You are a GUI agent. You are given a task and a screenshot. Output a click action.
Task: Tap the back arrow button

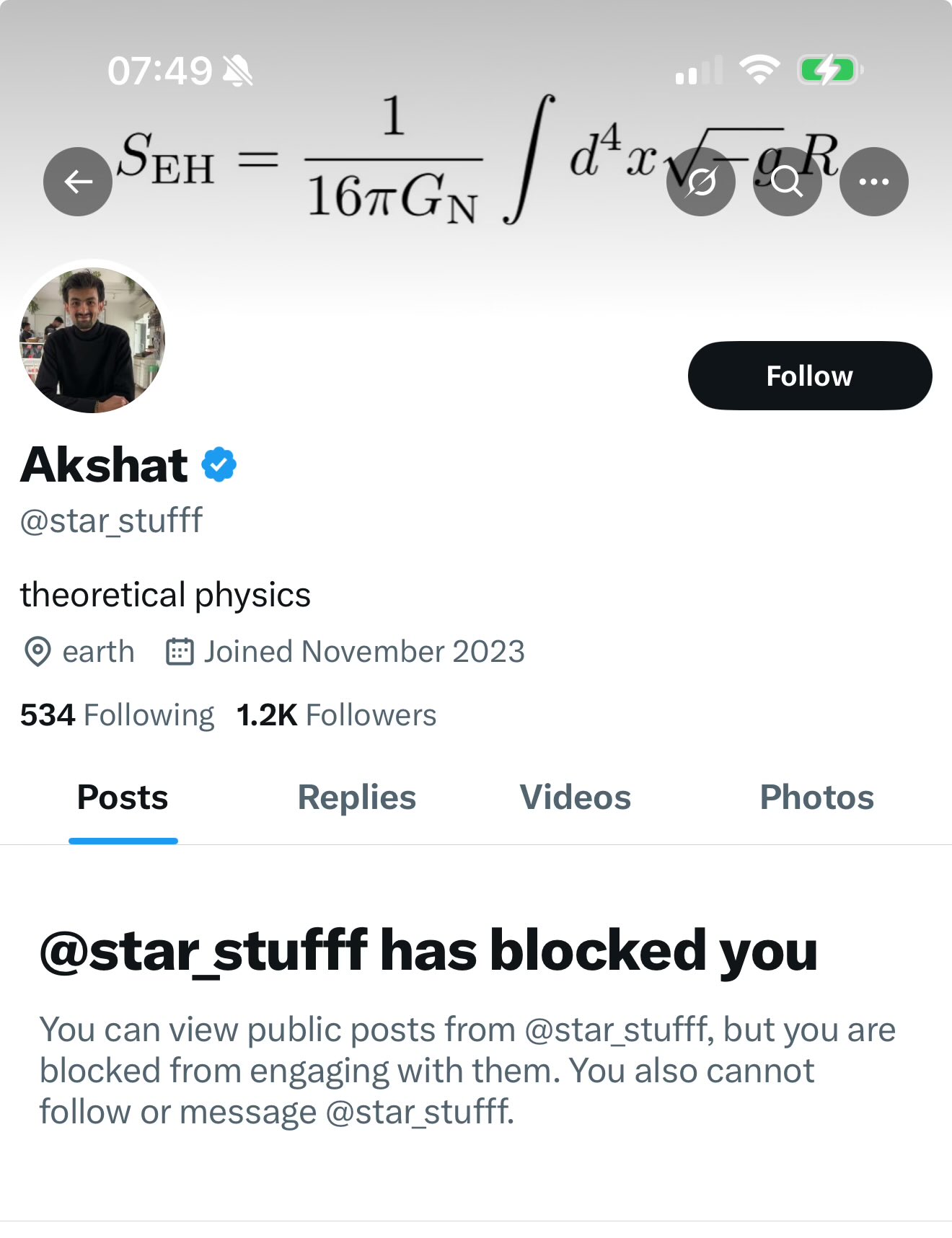pyautogui.click(x=78, y=182)
